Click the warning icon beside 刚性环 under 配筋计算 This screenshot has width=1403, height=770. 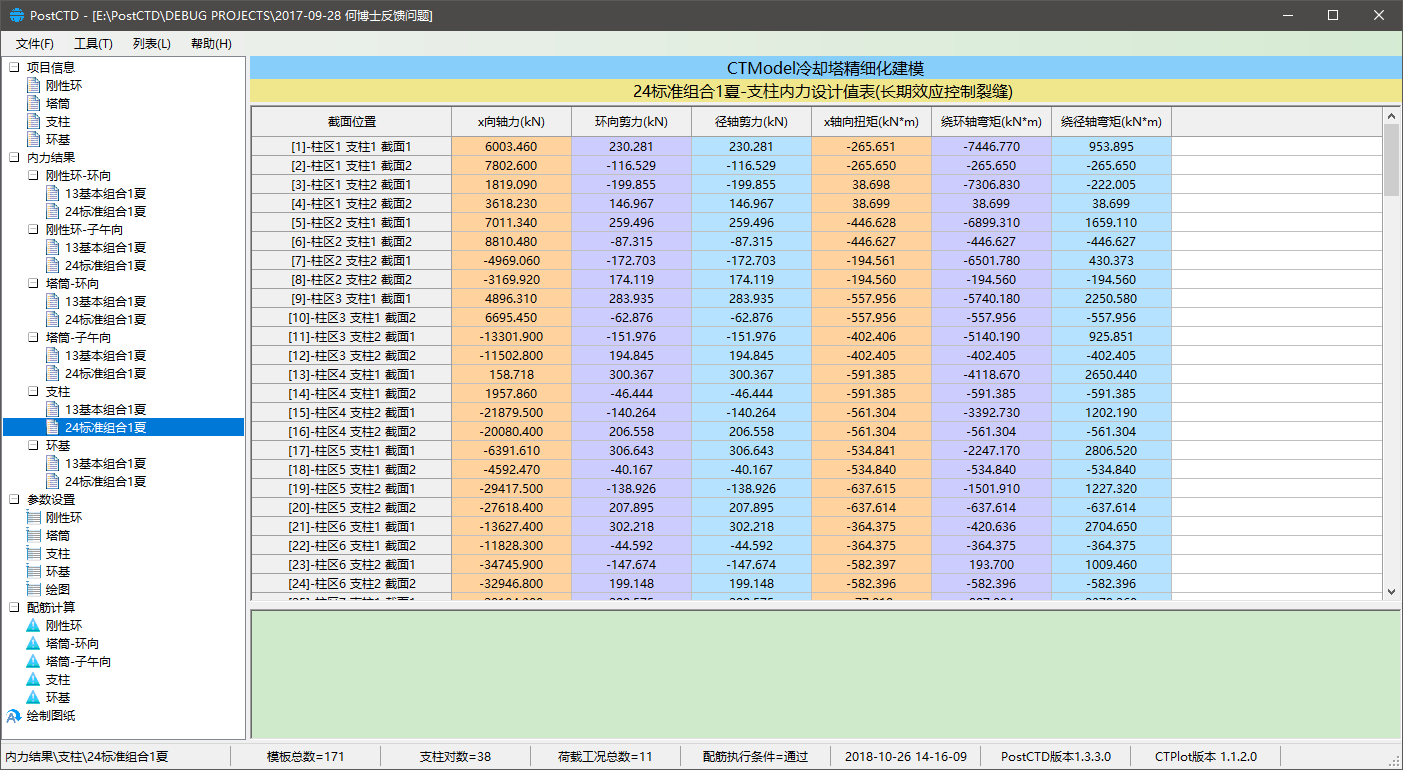point(33,626)
